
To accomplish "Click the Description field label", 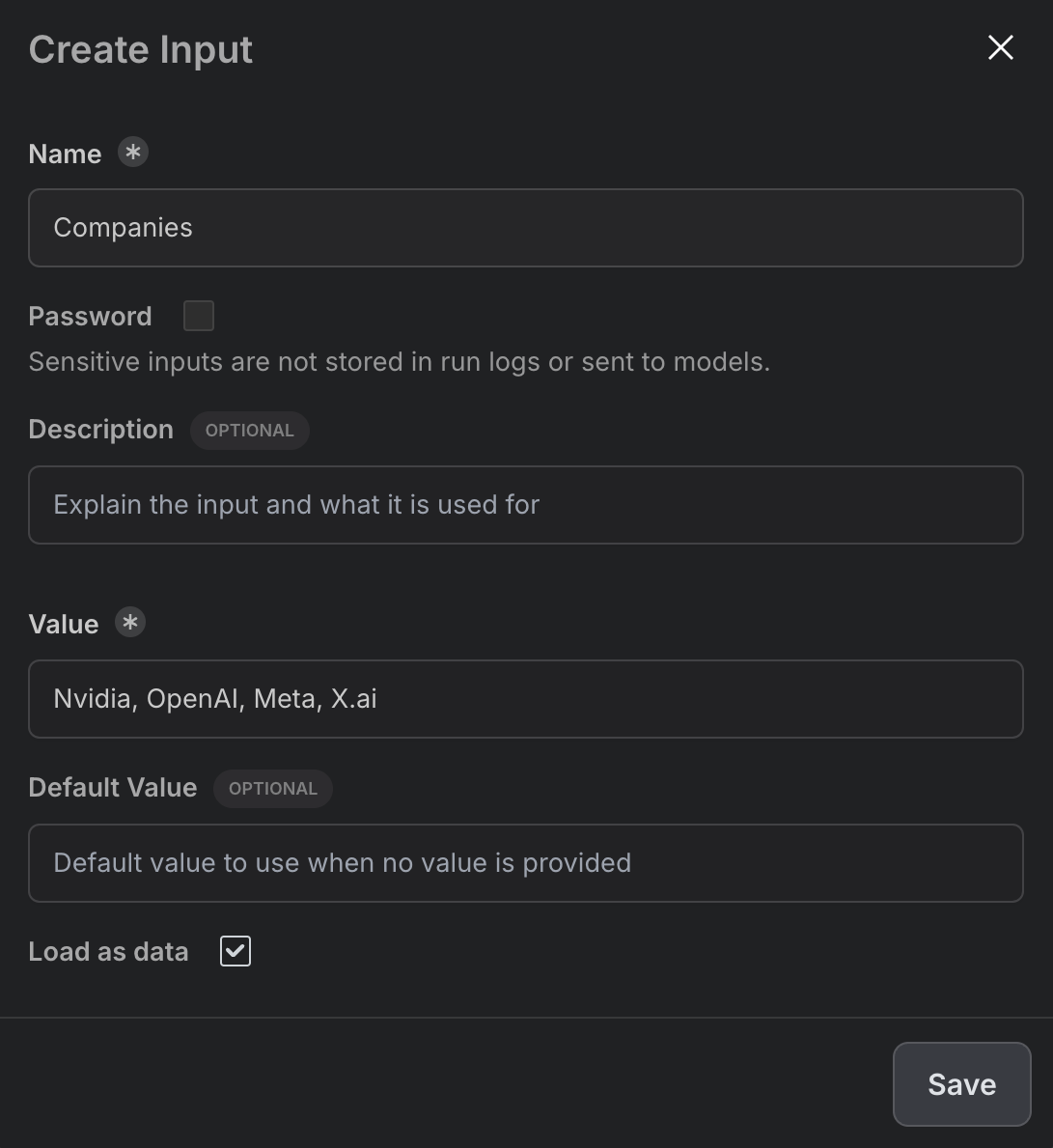I will 100,429.
